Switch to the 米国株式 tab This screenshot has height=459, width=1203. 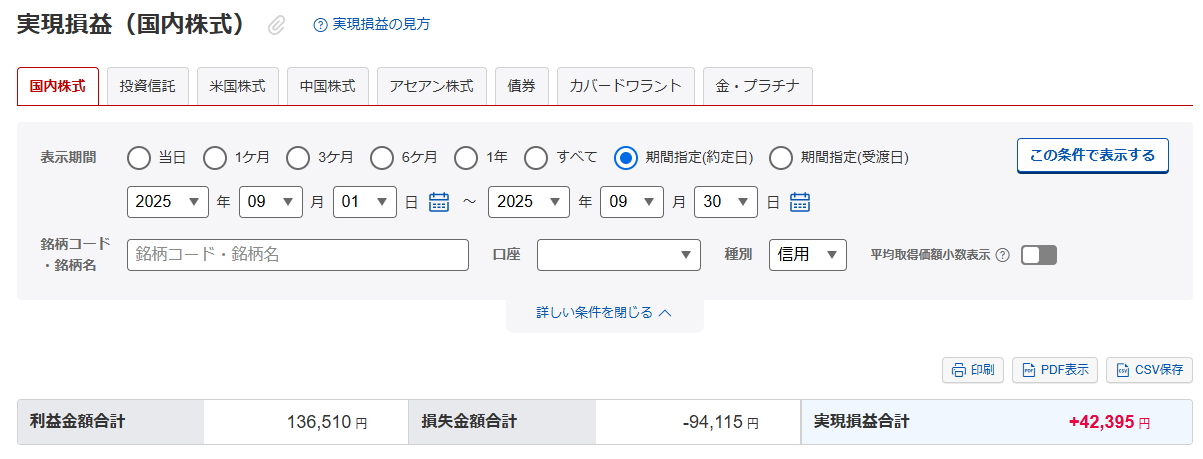point(237,86)
